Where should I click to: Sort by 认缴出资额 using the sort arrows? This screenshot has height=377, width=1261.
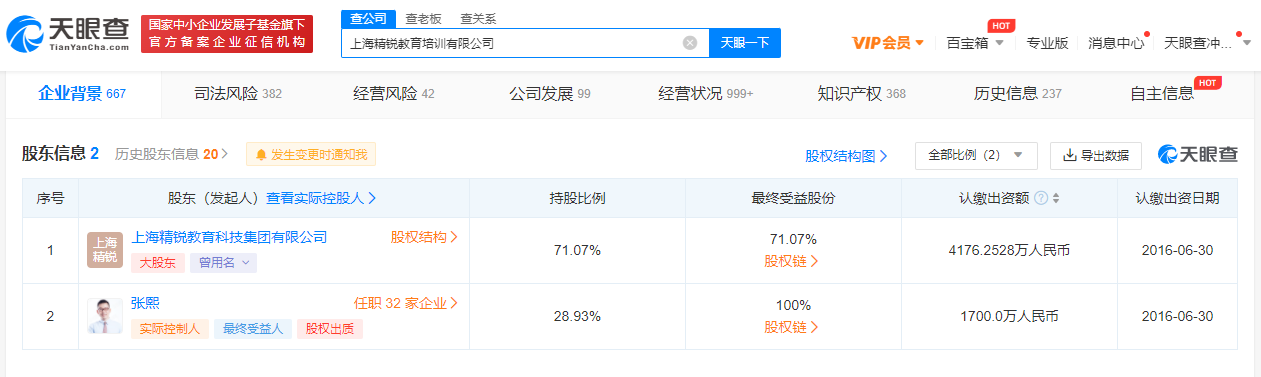1056,198
